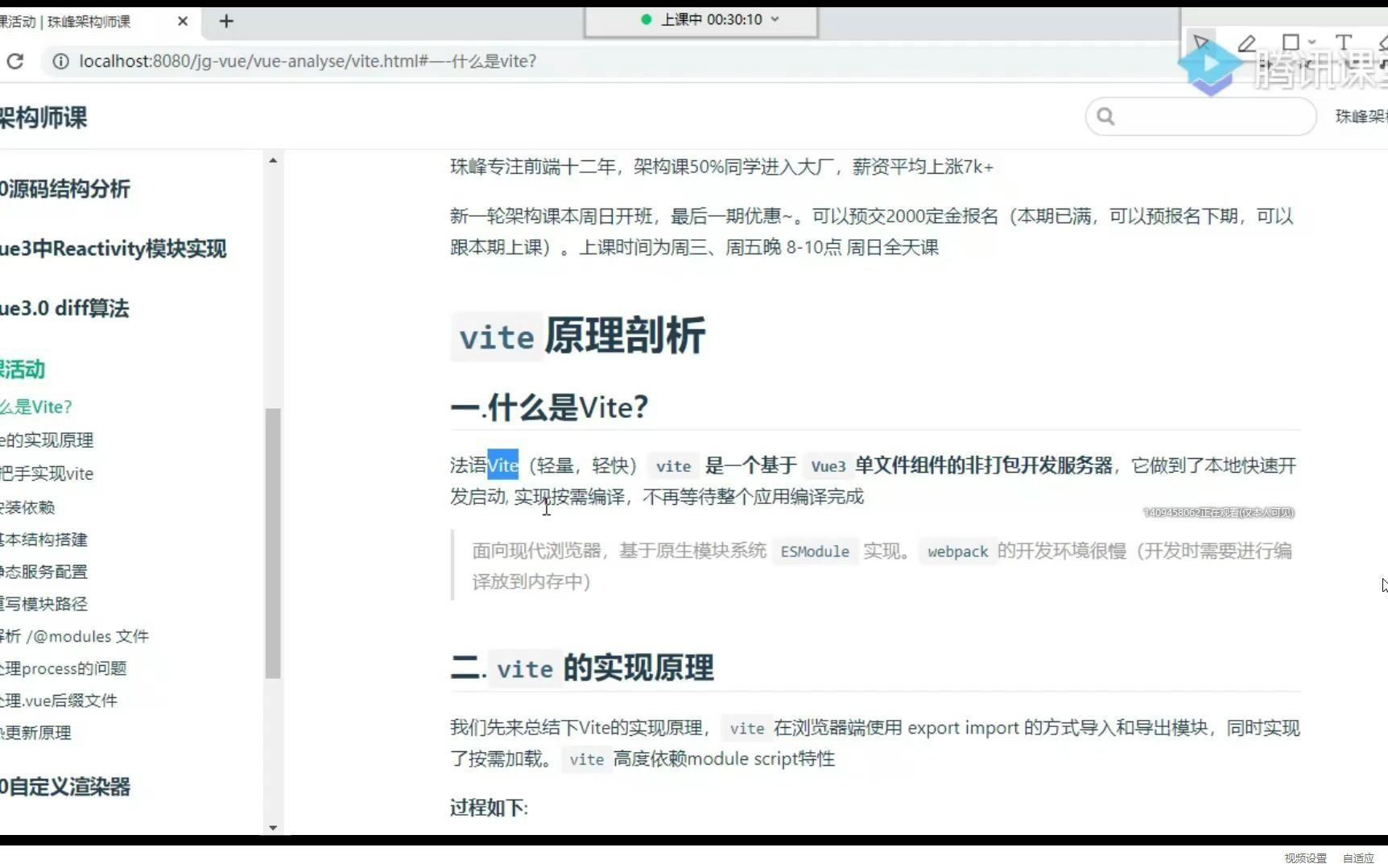Reload the page
This screenshot has width=1388, height=868.
pos(15,61)
